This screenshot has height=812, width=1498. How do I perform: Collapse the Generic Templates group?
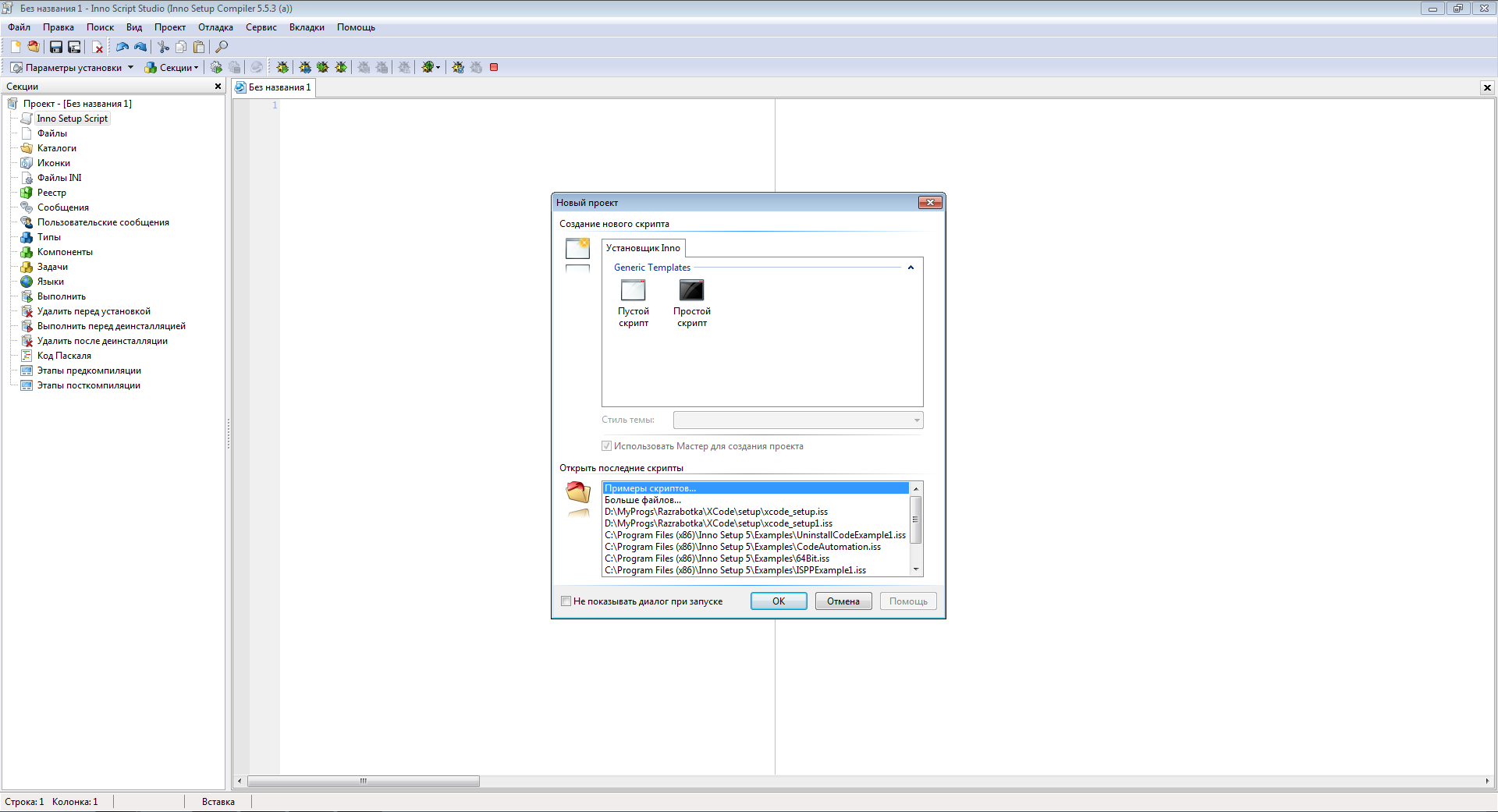point(911,268)
